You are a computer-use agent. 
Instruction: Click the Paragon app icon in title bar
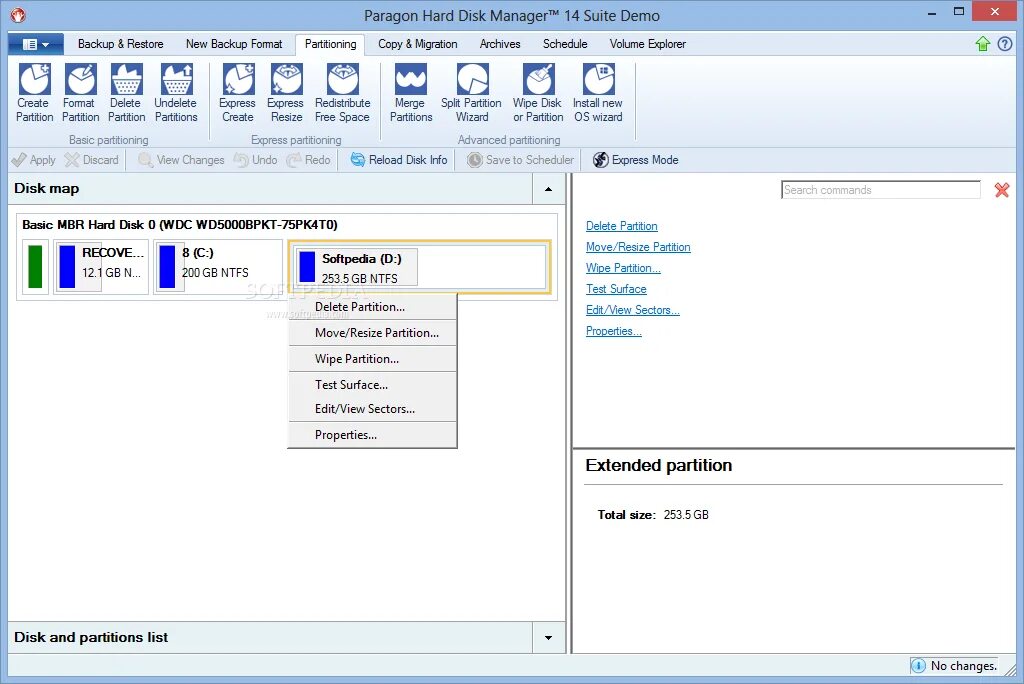tap(18, 14)
